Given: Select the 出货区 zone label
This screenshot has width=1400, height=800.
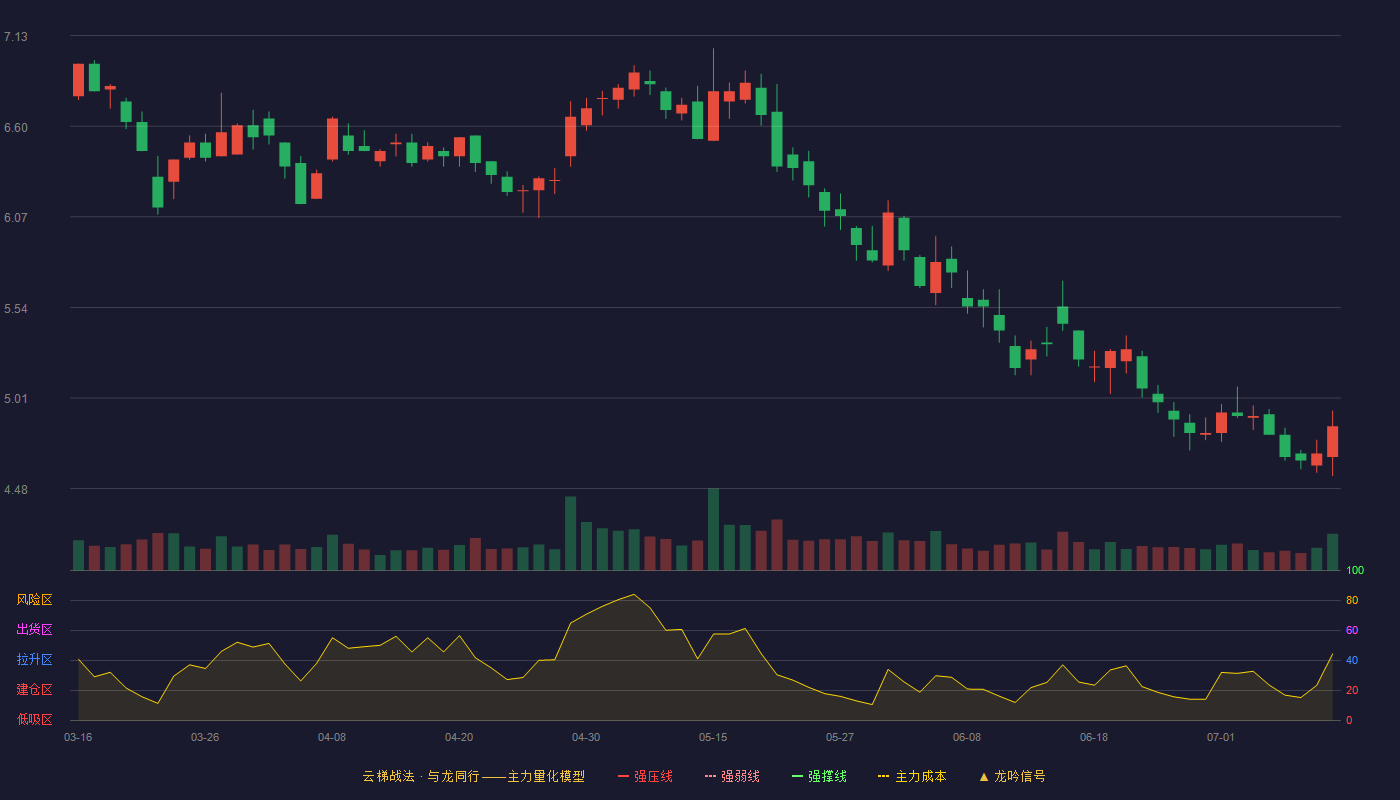Looking at the screenshot, I should pos(34,630).
